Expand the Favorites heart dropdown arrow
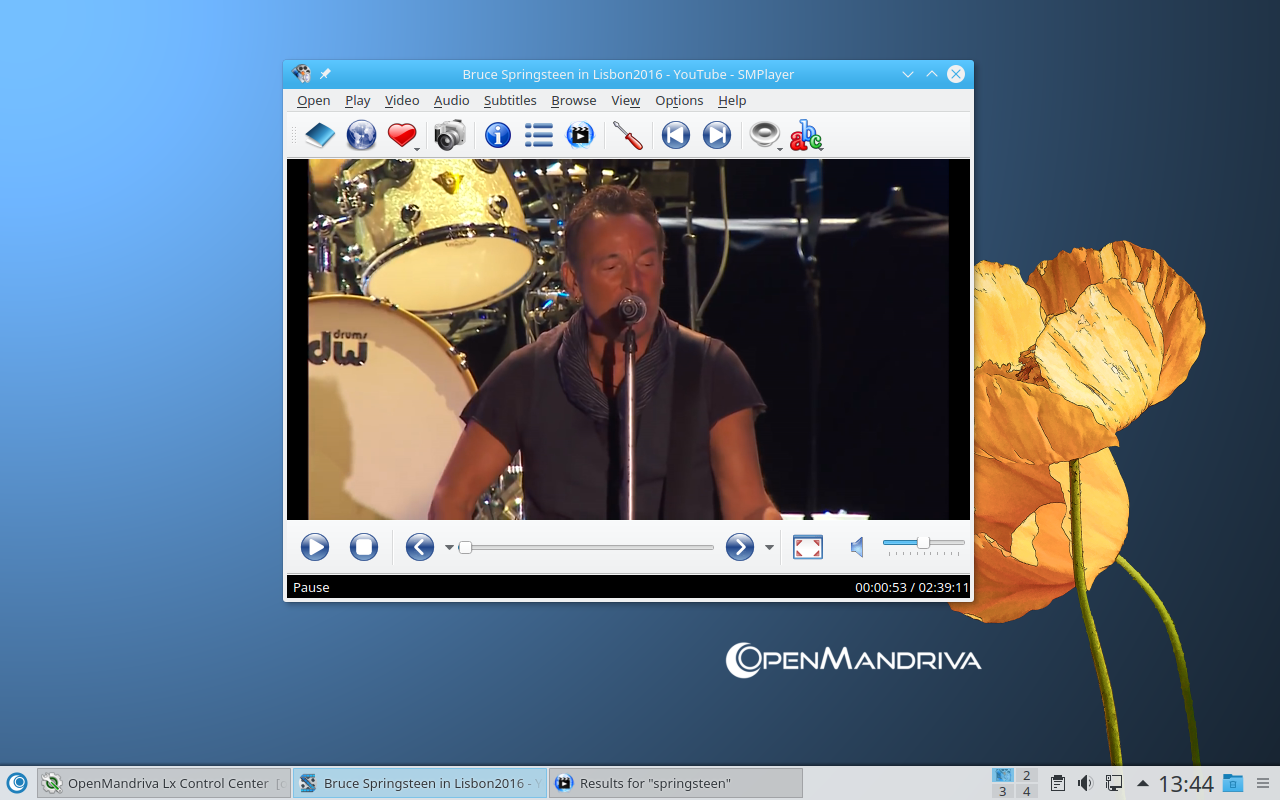This screenshot has height=800, width=1280. point(417,149)
